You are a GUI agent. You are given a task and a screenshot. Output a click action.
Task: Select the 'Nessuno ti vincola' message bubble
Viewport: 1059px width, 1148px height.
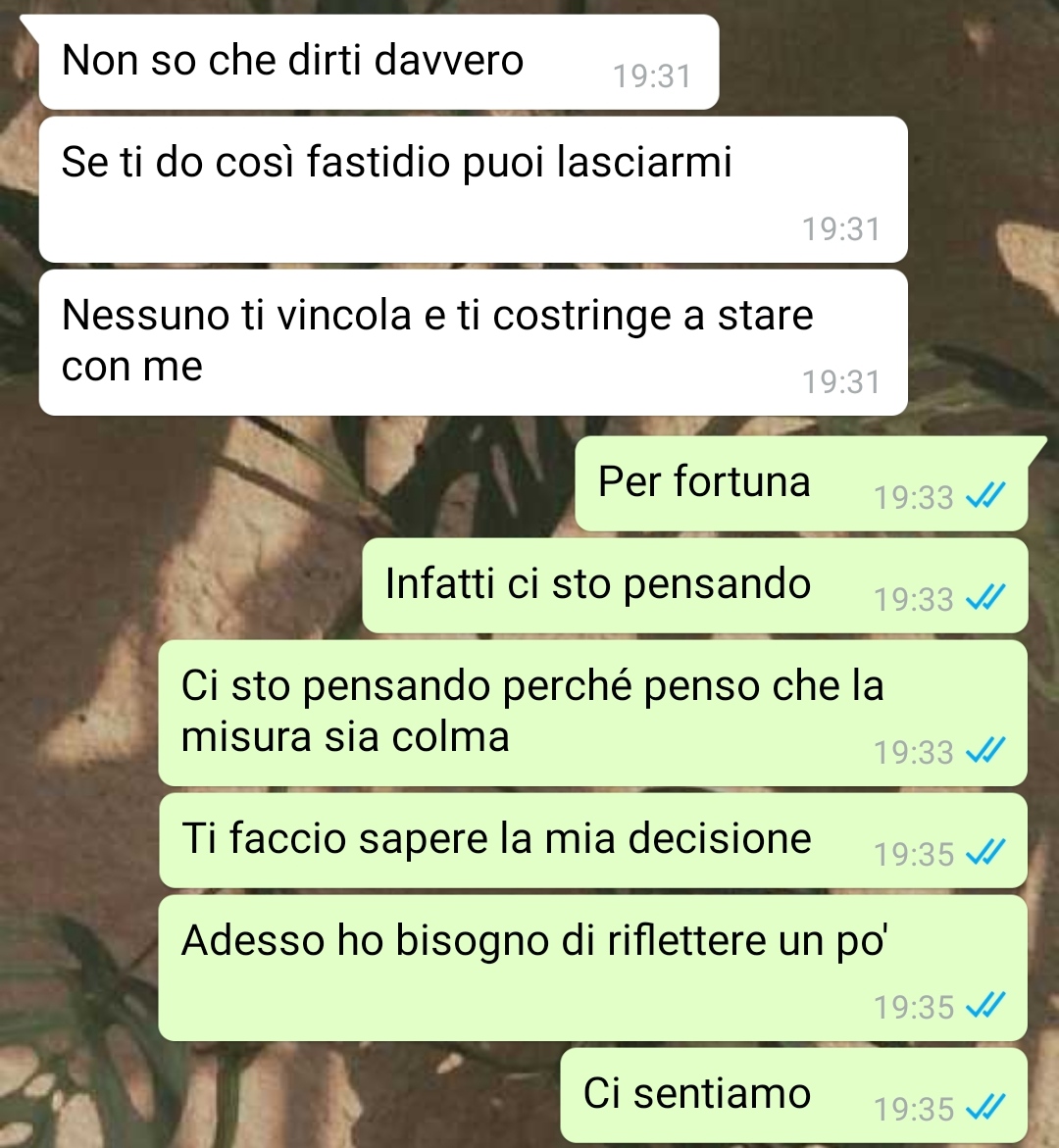[x=473, y=343]
